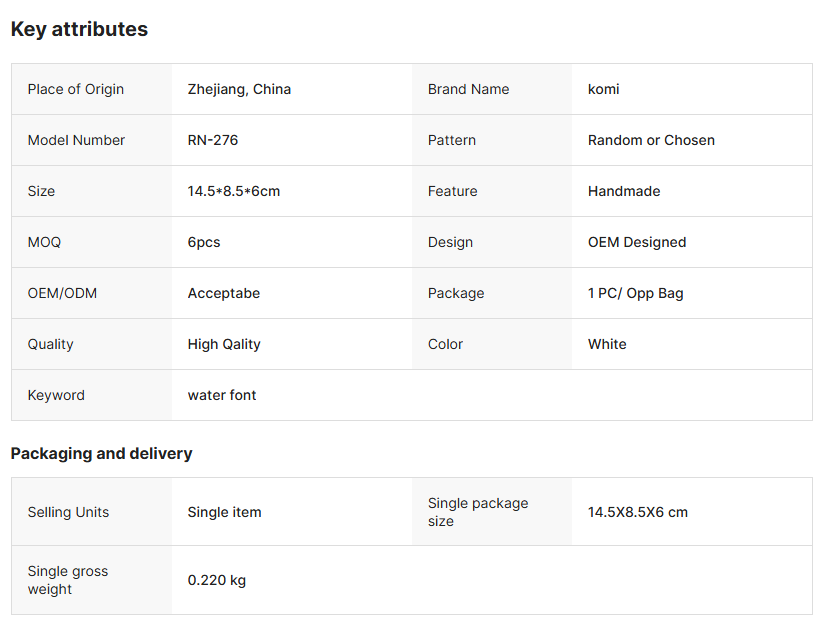The height and width of the screenshot is (627, 819).
Task: Click the 6pcs MOQ value
Action: [x=204, y=242]
